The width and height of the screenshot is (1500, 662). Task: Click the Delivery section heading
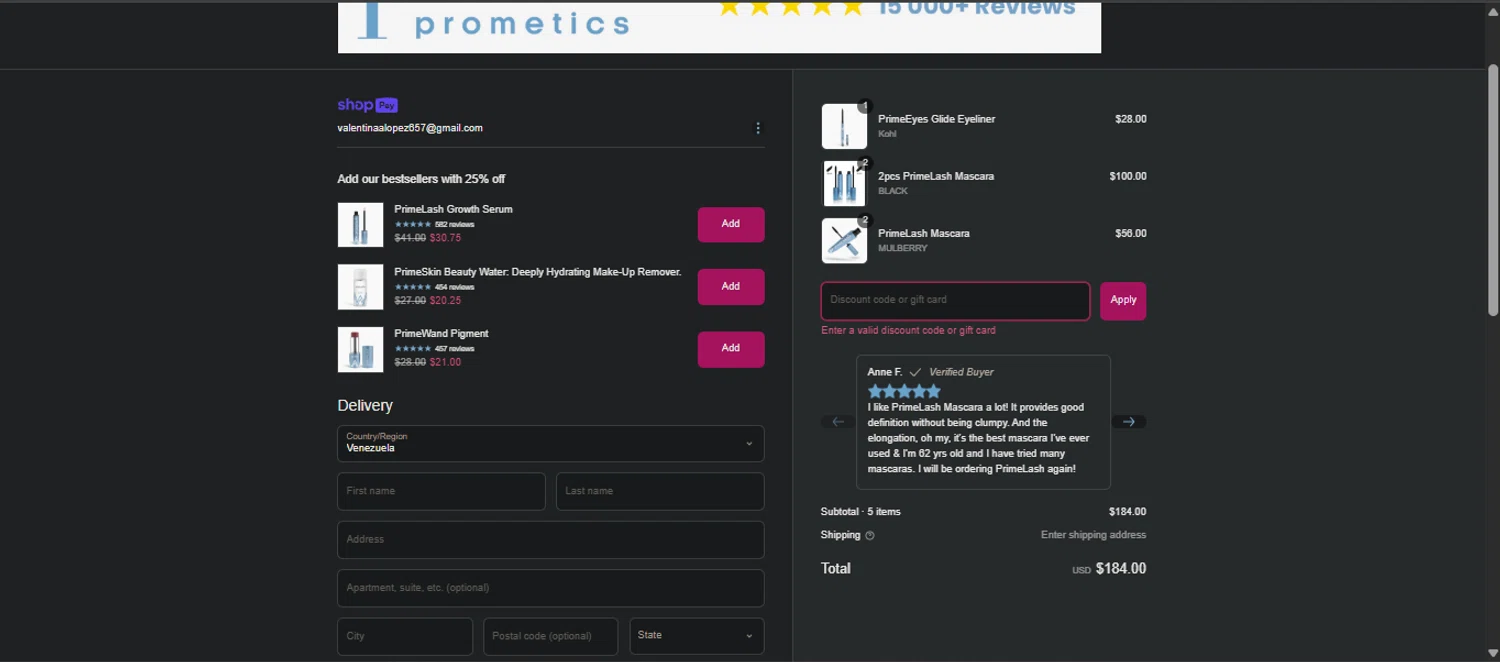pos(365,405)
